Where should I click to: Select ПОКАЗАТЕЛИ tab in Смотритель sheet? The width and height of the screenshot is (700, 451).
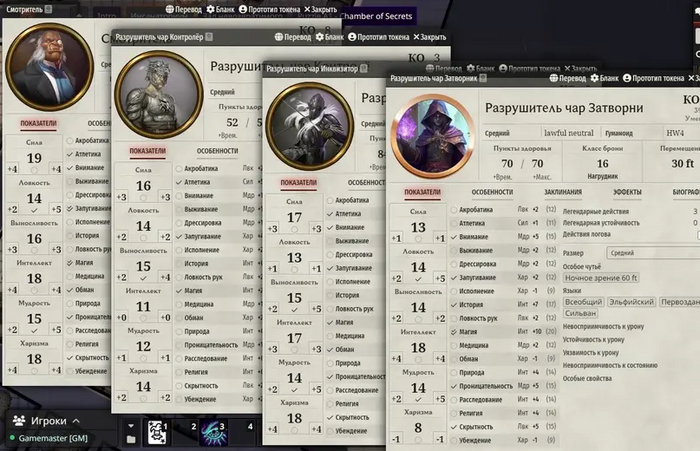point(38,123)
